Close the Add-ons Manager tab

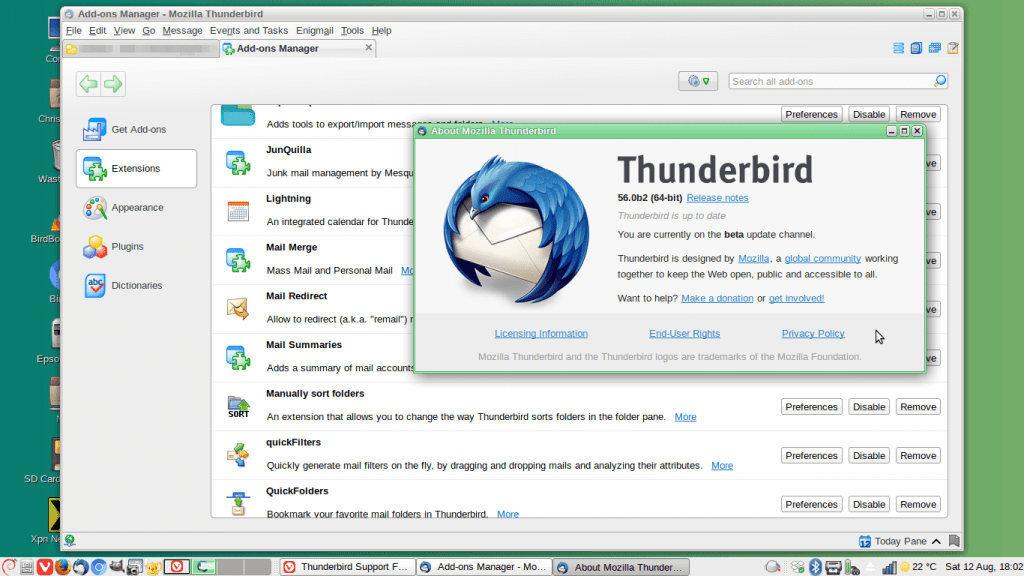click(369, 48)
